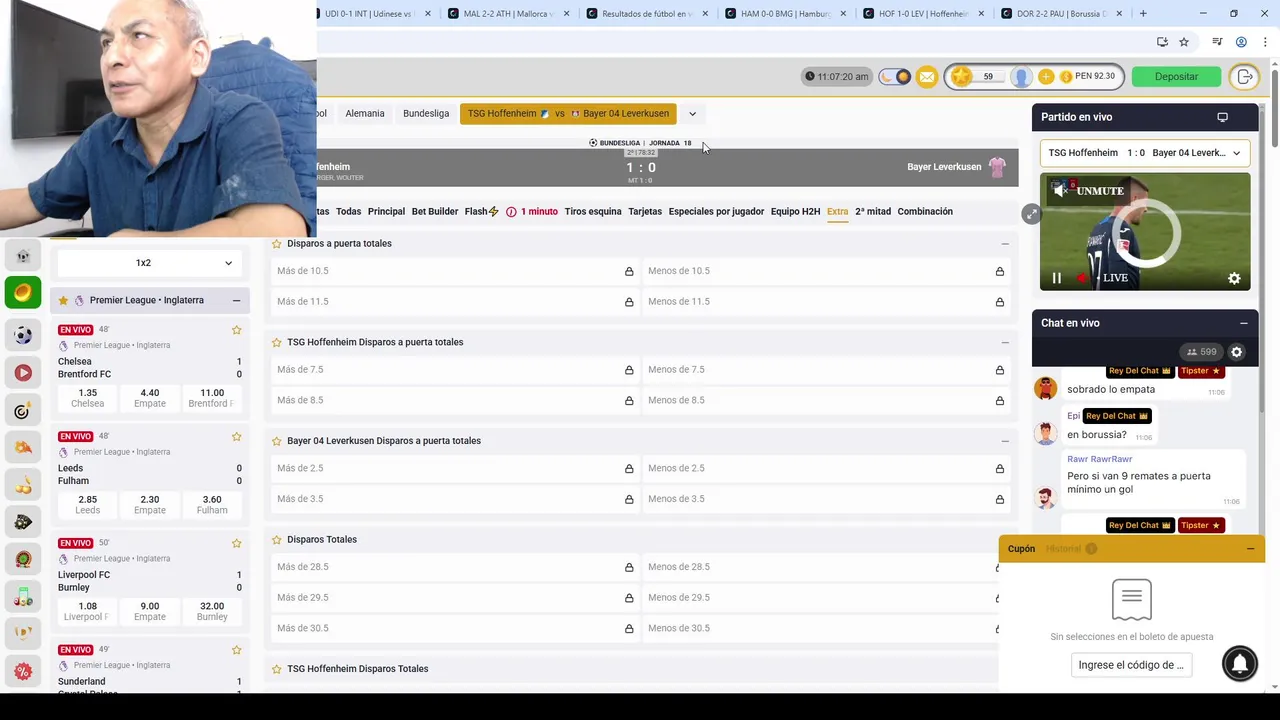Pause the live stream video

tap(1056, 278)
